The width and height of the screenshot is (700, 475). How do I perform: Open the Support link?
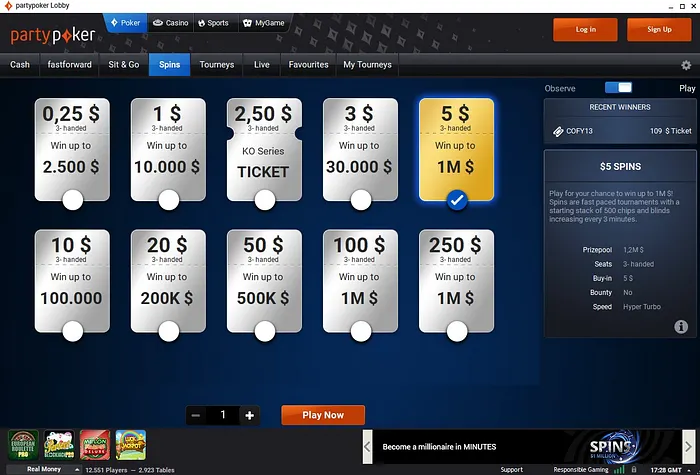click(512, 470)
